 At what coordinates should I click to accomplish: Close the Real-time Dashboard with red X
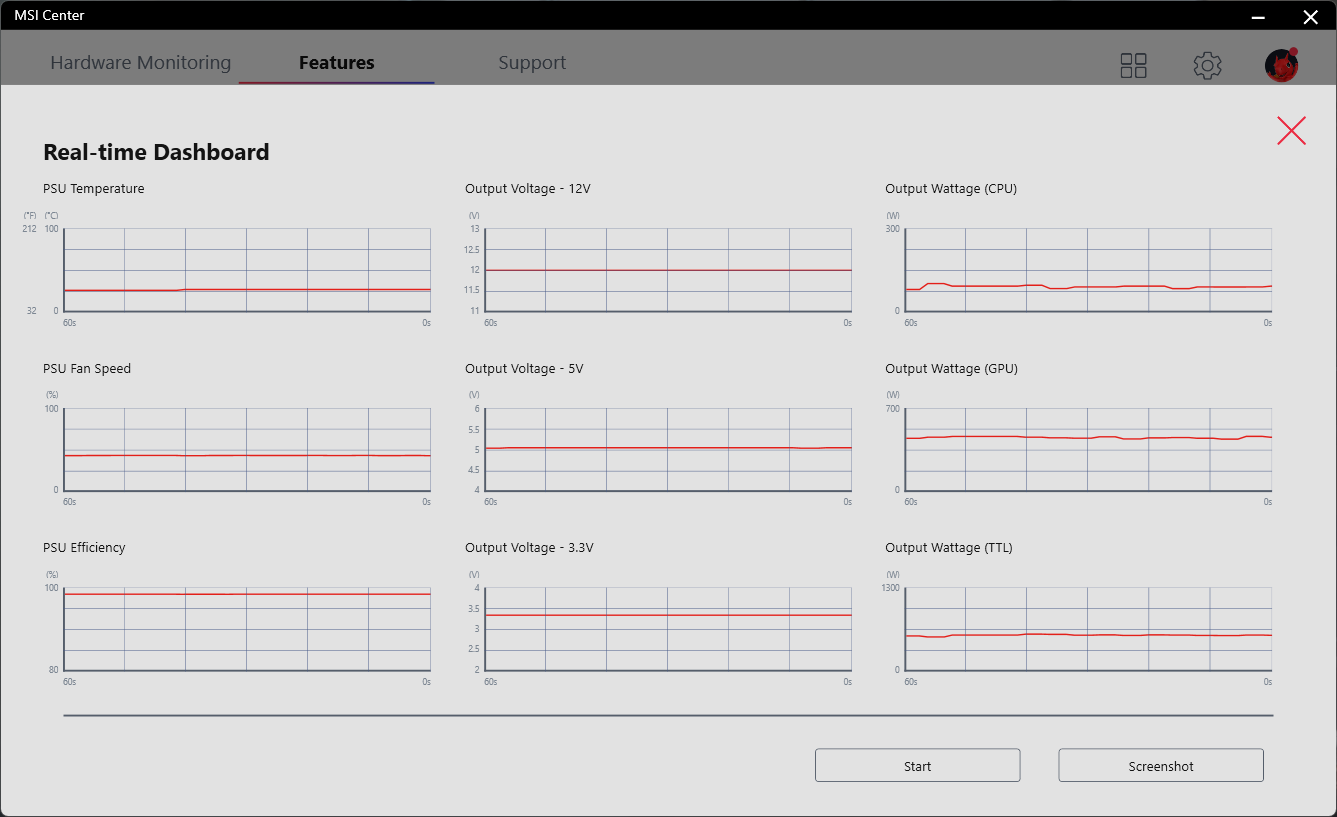coord(1291,131)
